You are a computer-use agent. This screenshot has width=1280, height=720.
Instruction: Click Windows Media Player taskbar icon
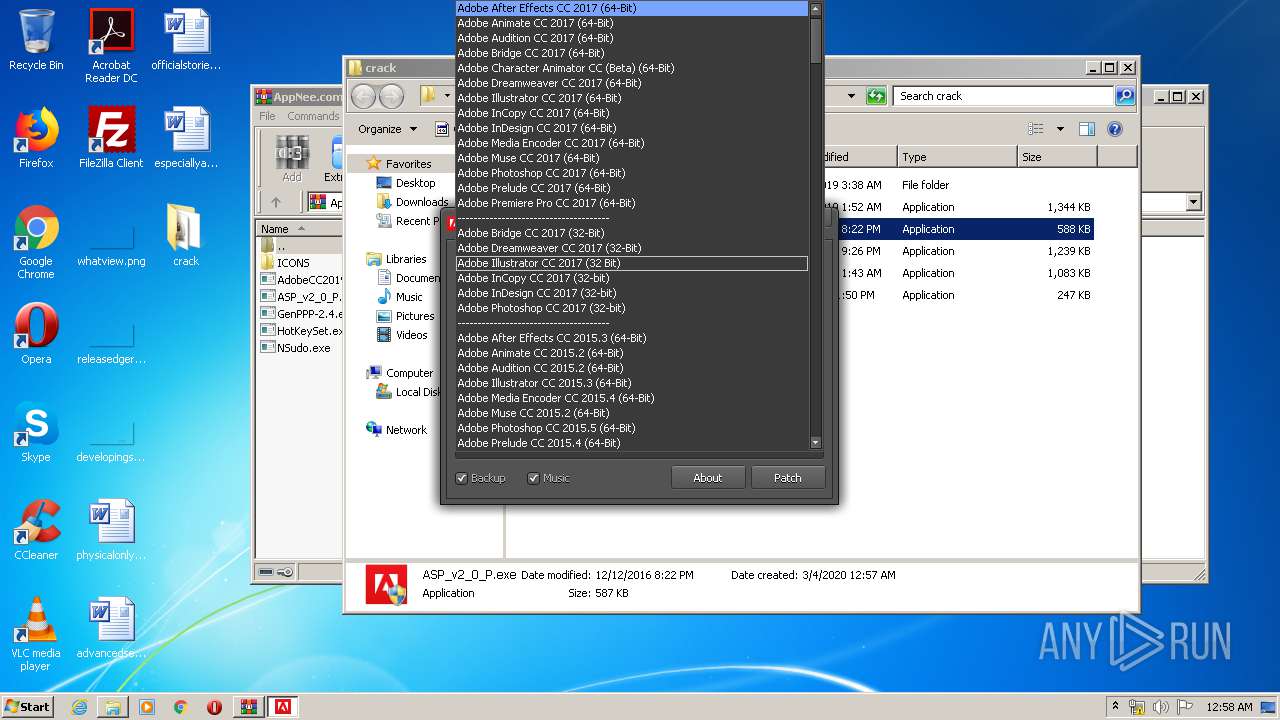147,707
